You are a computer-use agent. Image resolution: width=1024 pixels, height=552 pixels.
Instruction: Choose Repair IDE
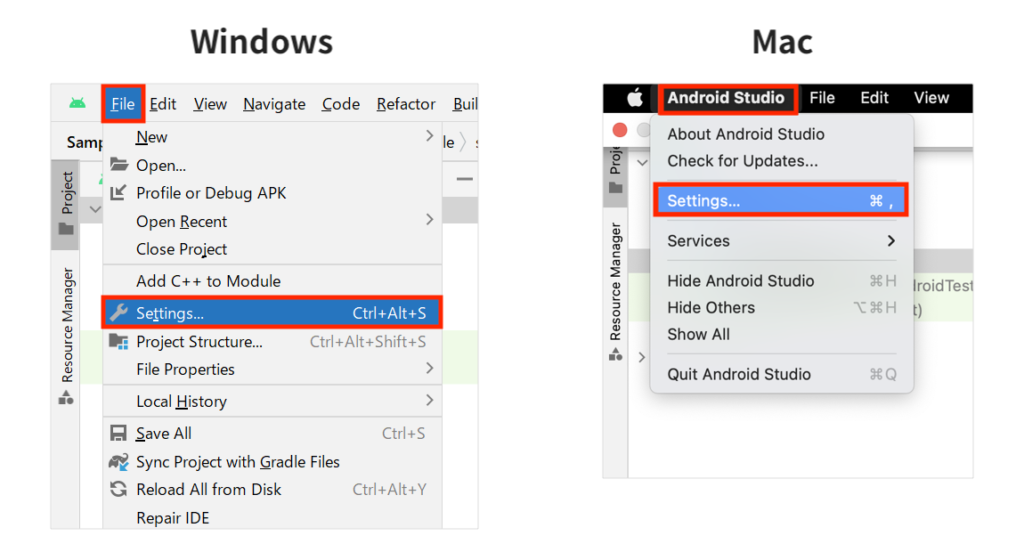coord(272,517)
